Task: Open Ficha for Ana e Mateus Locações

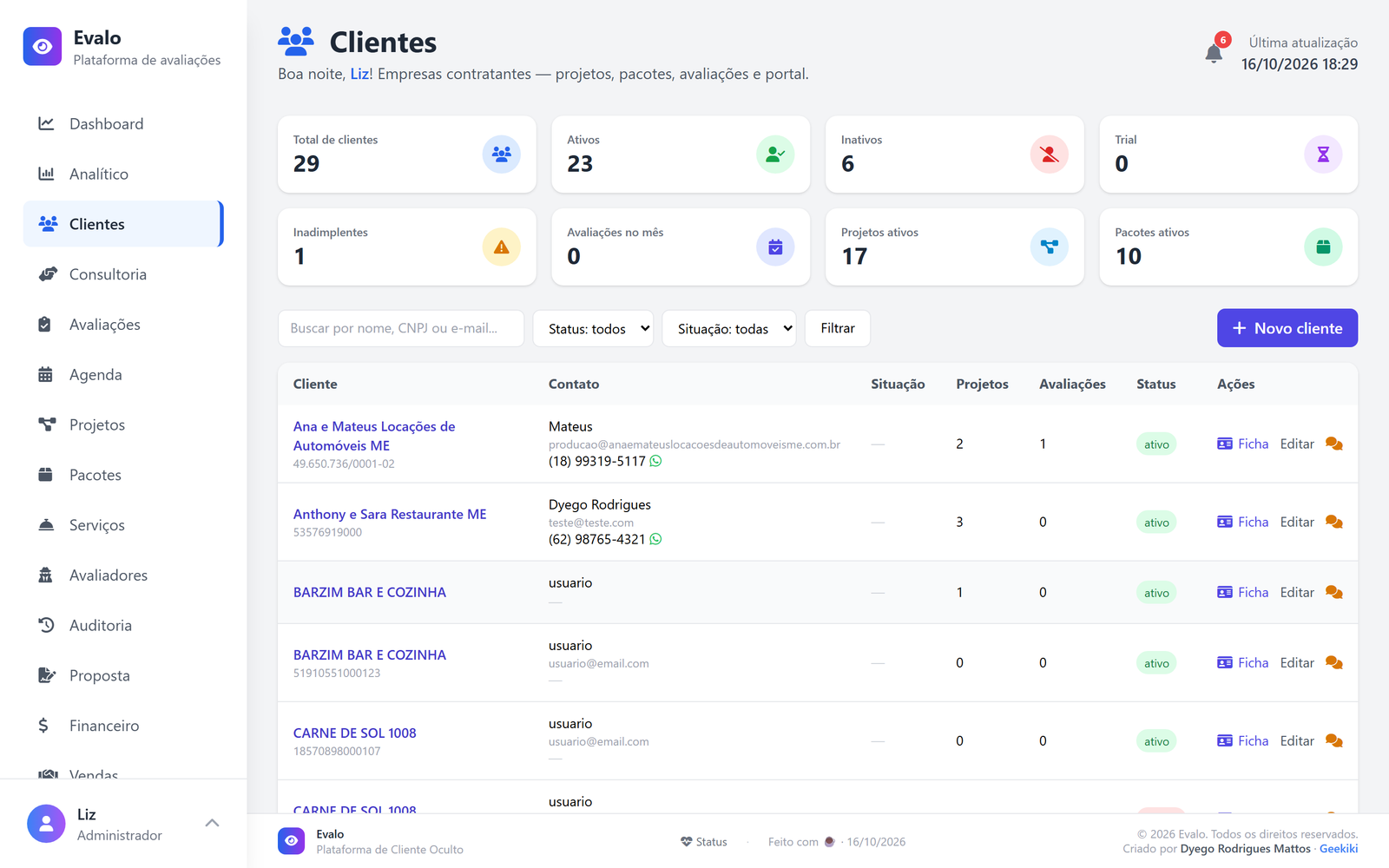Action: [1242, 444]
